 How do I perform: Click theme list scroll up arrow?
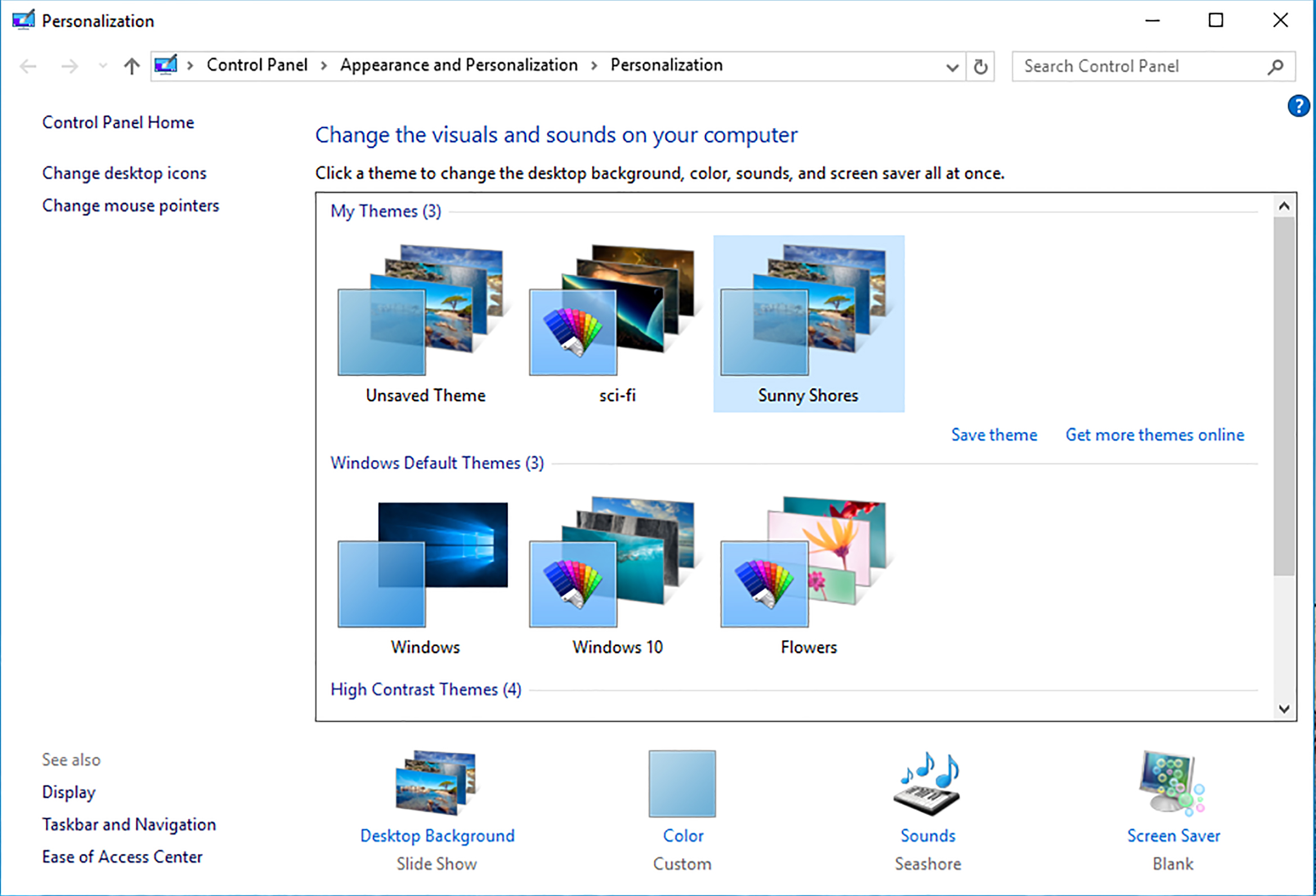click(1284, 206)
